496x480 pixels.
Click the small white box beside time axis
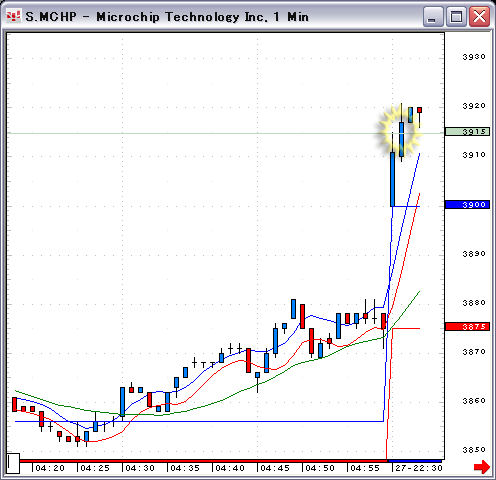pos(13,463)
